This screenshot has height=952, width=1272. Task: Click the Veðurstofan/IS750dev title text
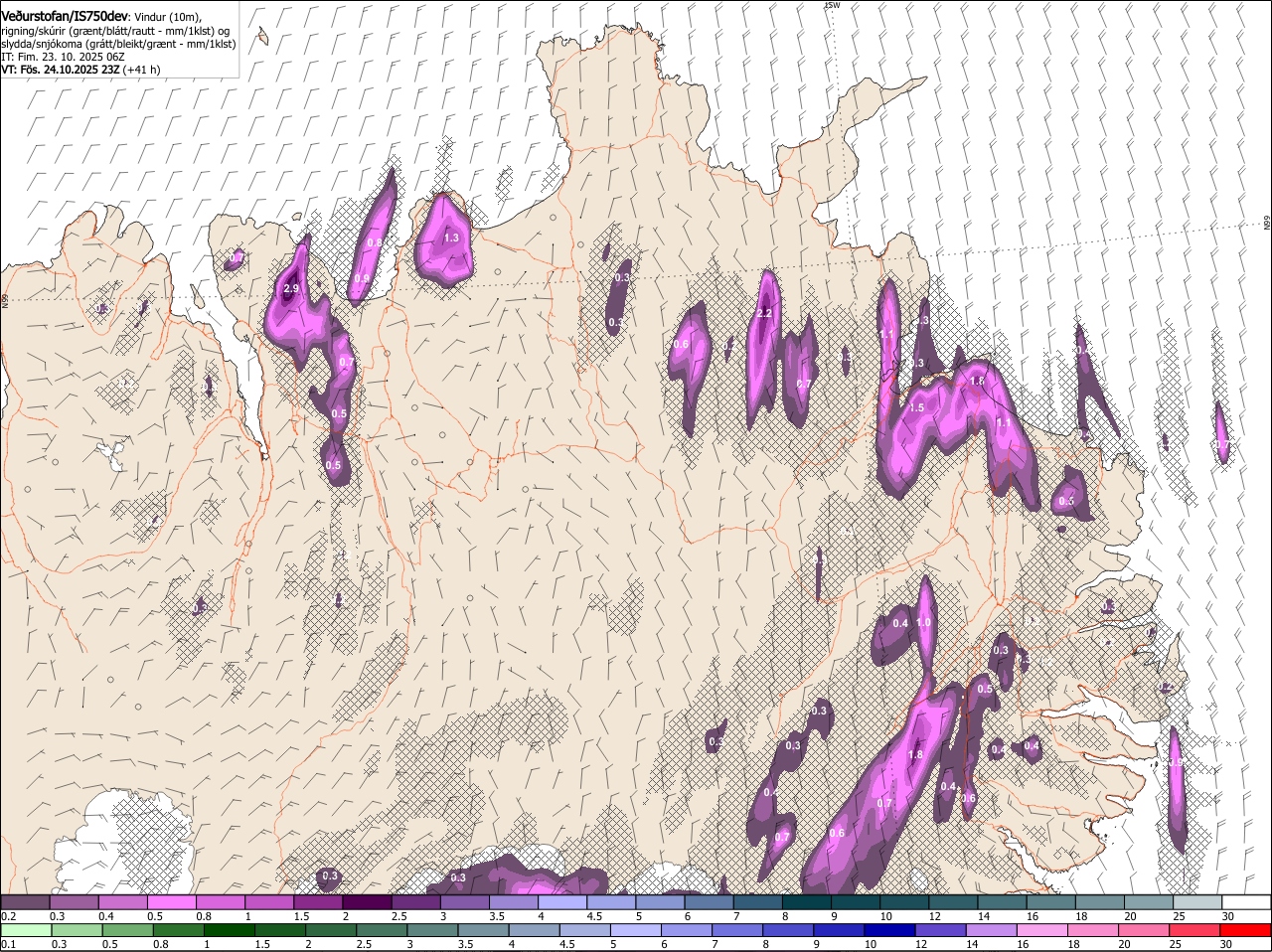tap(64, 16)
